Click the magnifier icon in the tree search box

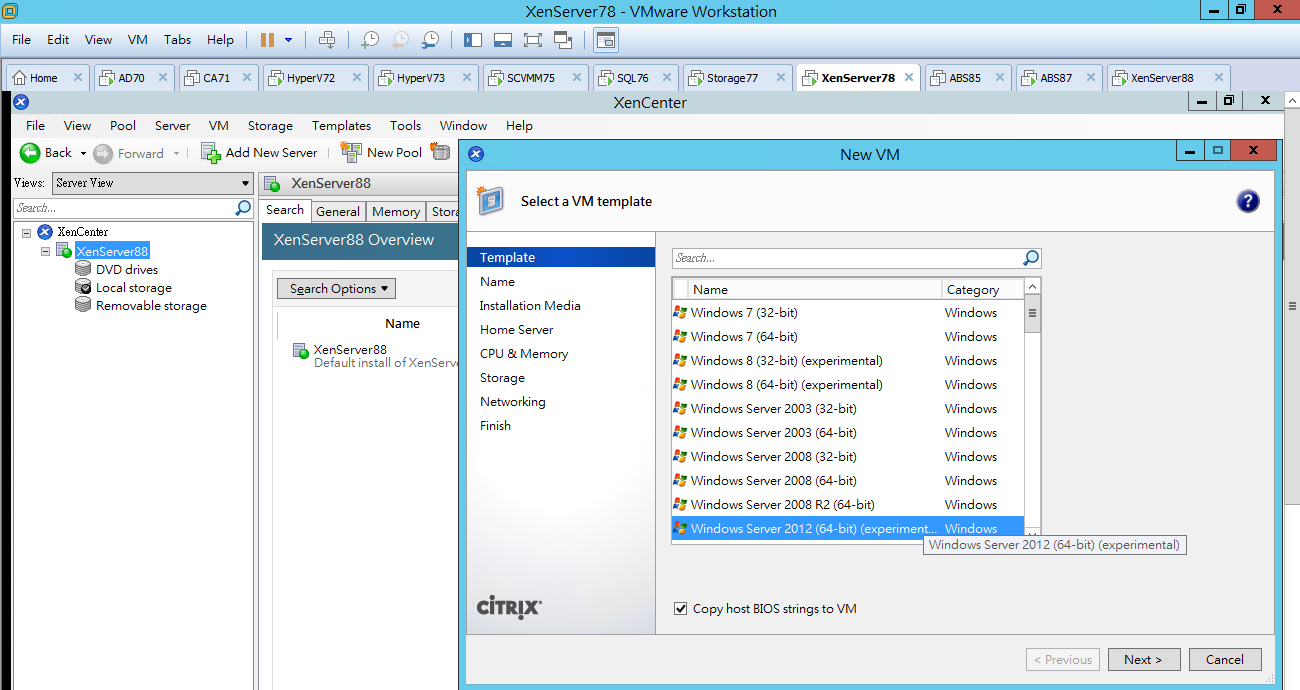click(x=243, y=208)
